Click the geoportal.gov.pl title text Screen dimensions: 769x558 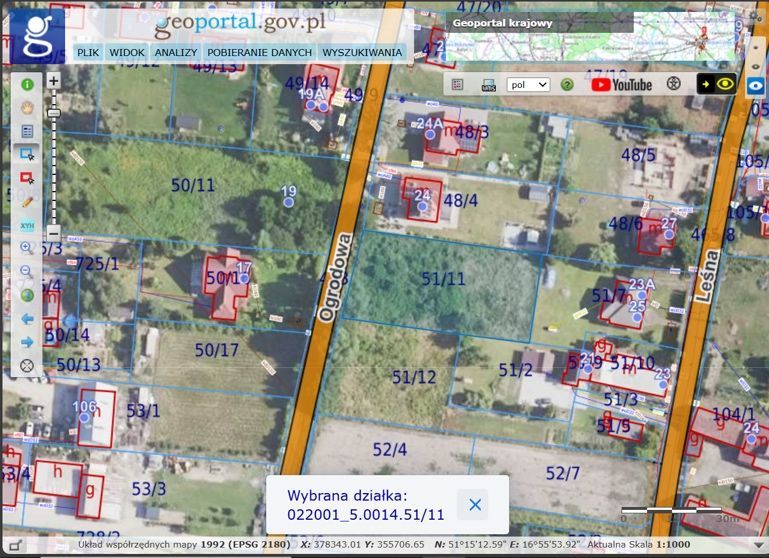click(x=240, y=24)
